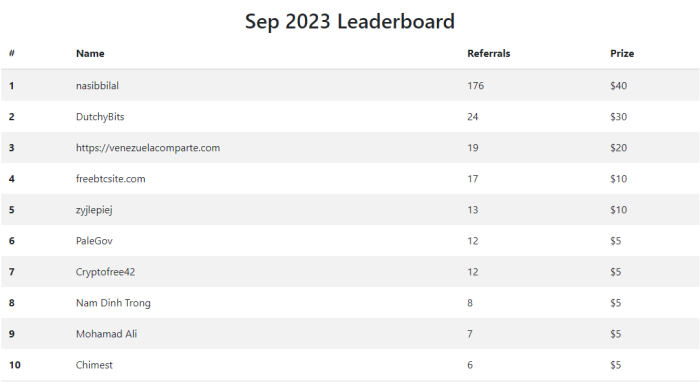Click the Chimest name in row ten
The height and width of the screenshot is (382, 700).
click(x=94, y=365)
